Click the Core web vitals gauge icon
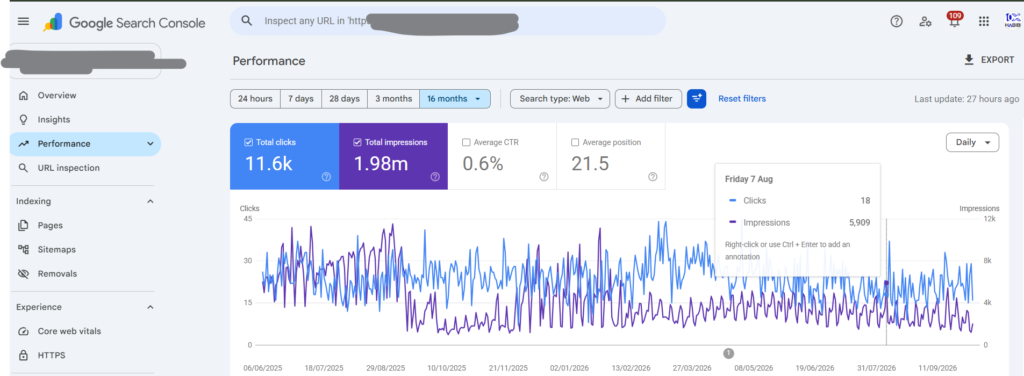 tap(24, 331)
